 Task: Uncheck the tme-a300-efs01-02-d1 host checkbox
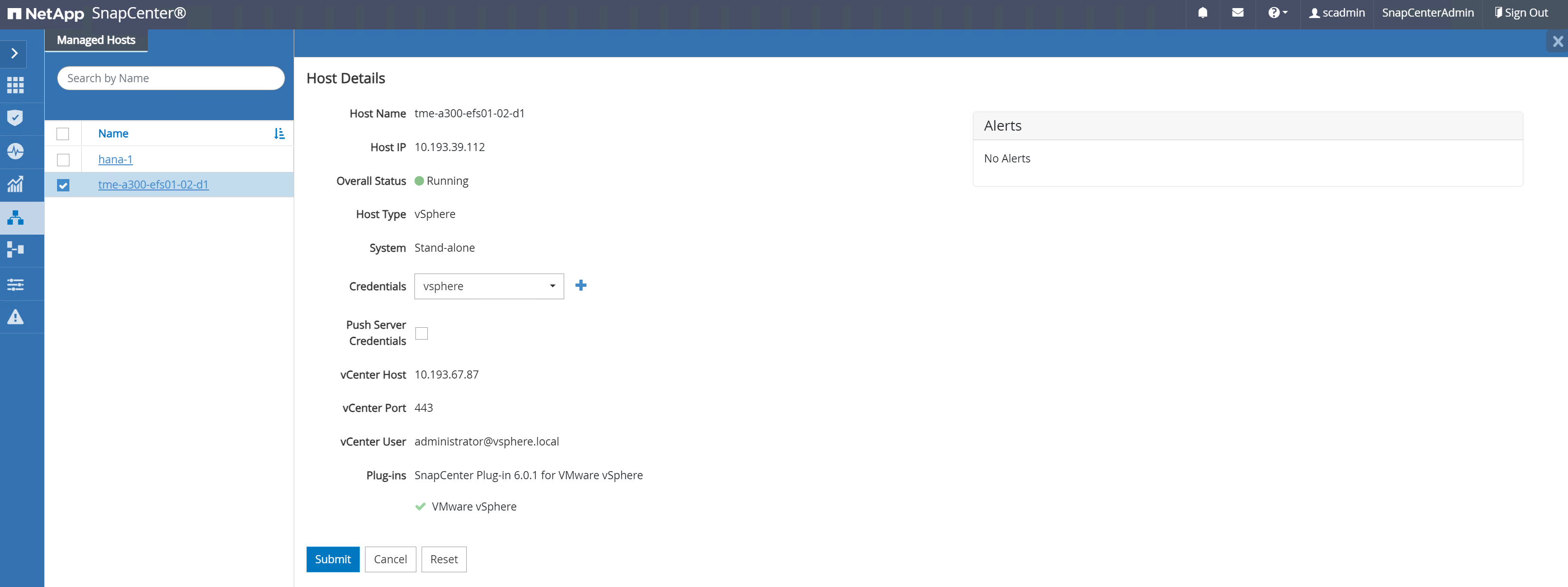(63, 185)
